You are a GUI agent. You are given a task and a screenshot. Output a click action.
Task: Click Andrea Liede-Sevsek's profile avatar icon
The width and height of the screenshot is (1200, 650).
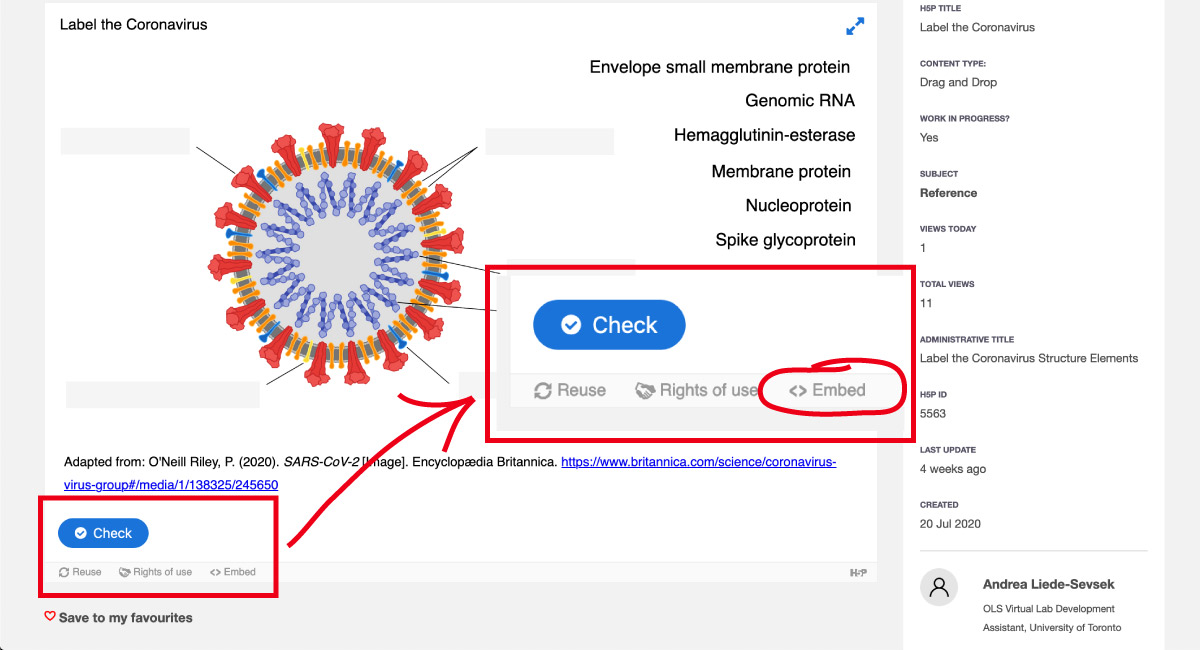point(939,587)
